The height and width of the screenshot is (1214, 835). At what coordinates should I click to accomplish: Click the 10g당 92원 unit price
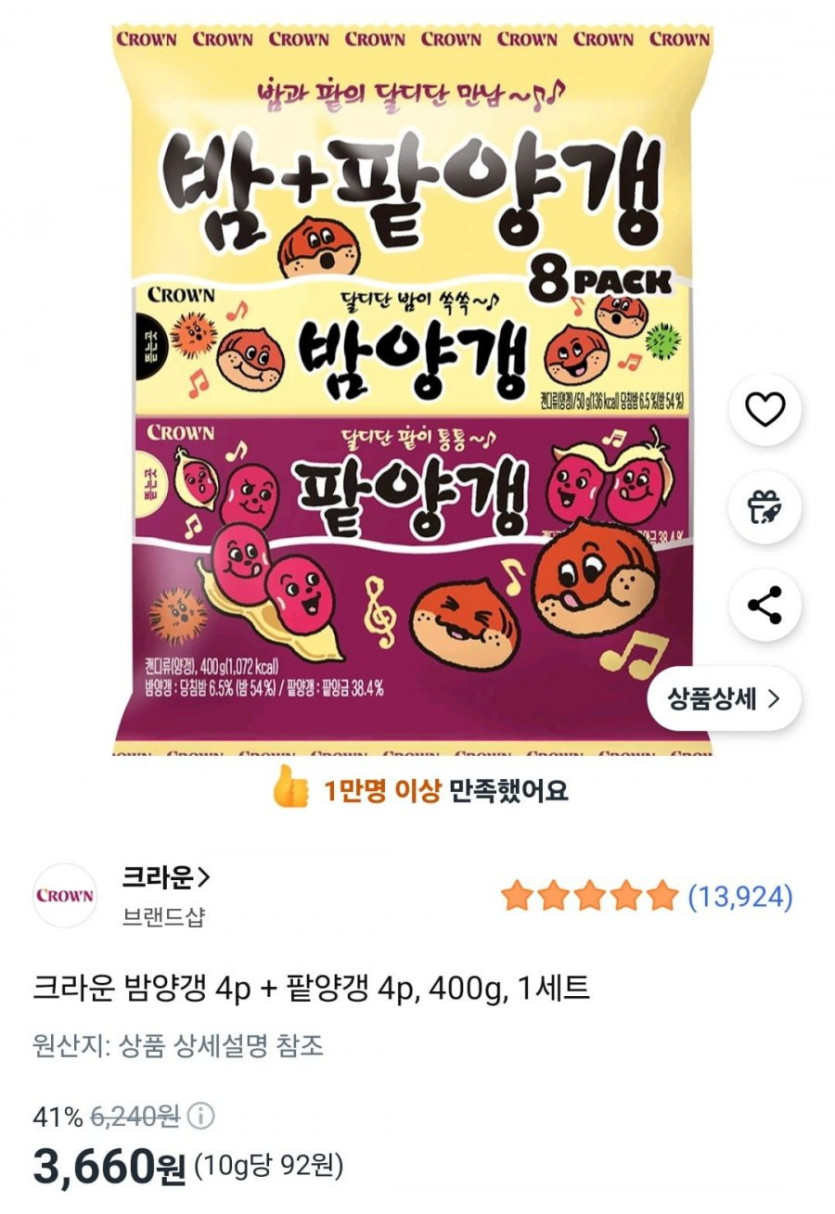268,1166
